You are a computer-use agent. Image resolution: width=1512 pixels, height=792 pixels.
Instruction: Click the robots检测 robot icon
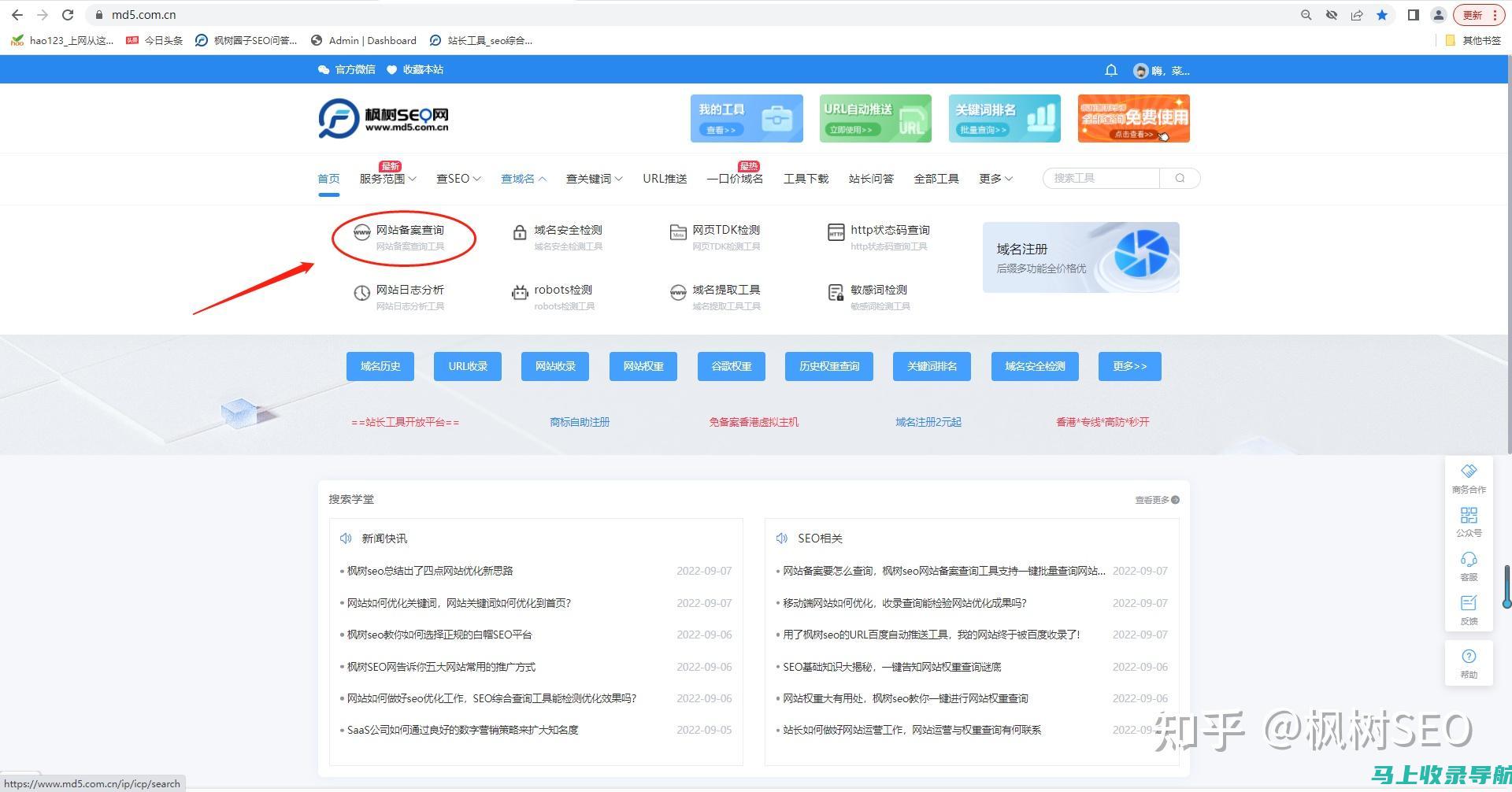[x=520, y=293]
